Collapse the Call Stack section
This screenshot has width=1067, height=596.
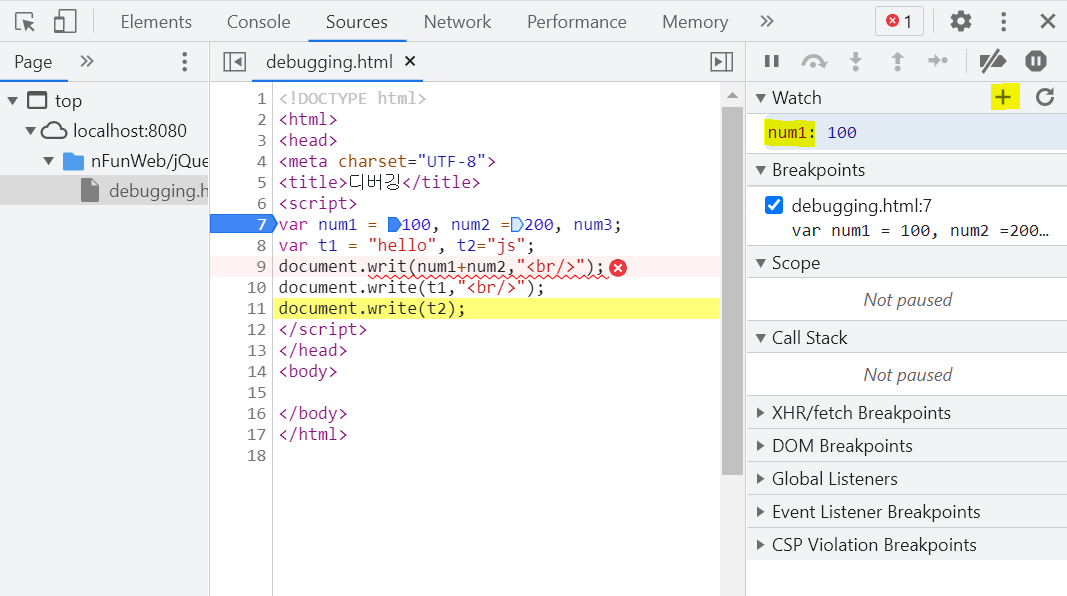tap(761, 338)
